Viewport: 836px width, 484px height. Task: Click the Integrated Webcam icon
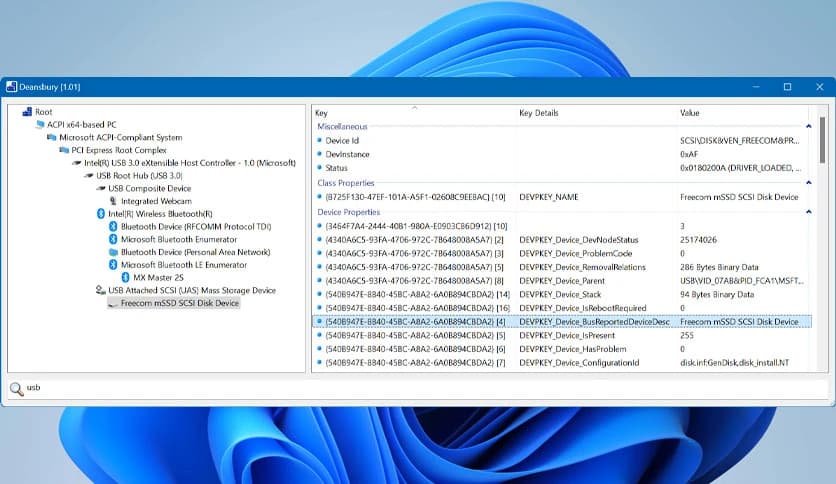113,201
